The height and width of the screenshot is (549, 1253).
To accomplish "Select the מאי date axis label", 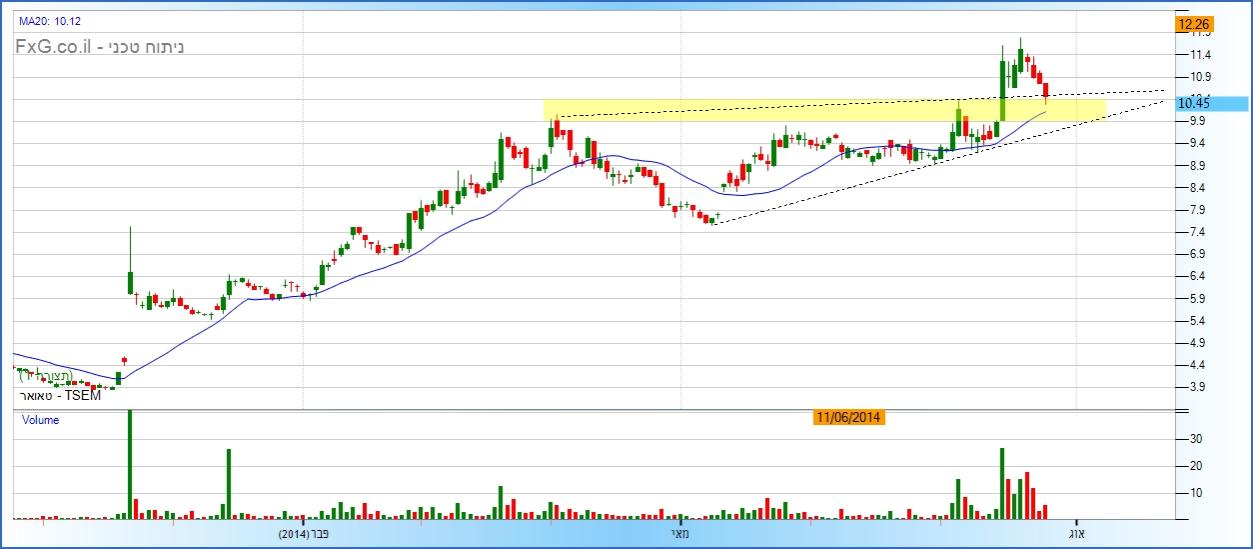I will point(679,535).
